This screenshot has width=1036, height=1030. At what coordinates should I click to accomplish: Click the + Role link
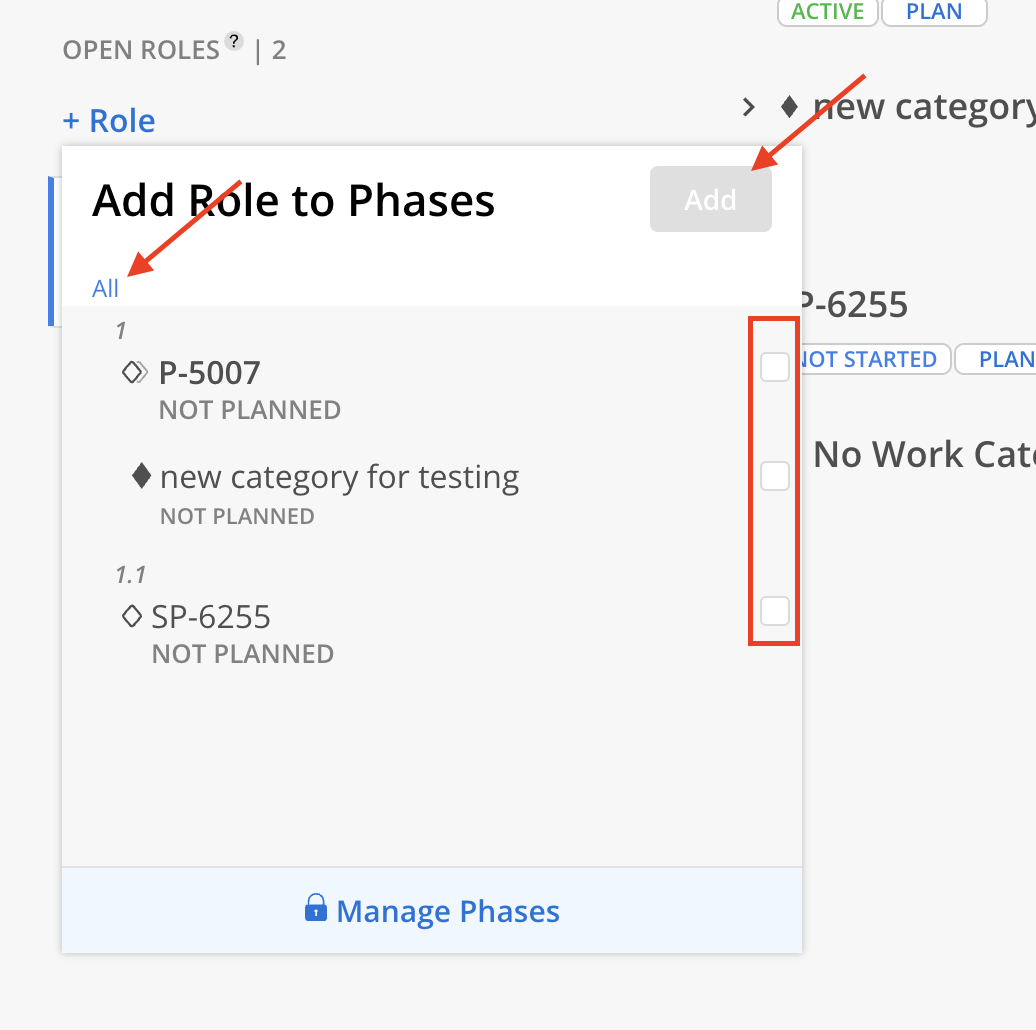point(109,121)
